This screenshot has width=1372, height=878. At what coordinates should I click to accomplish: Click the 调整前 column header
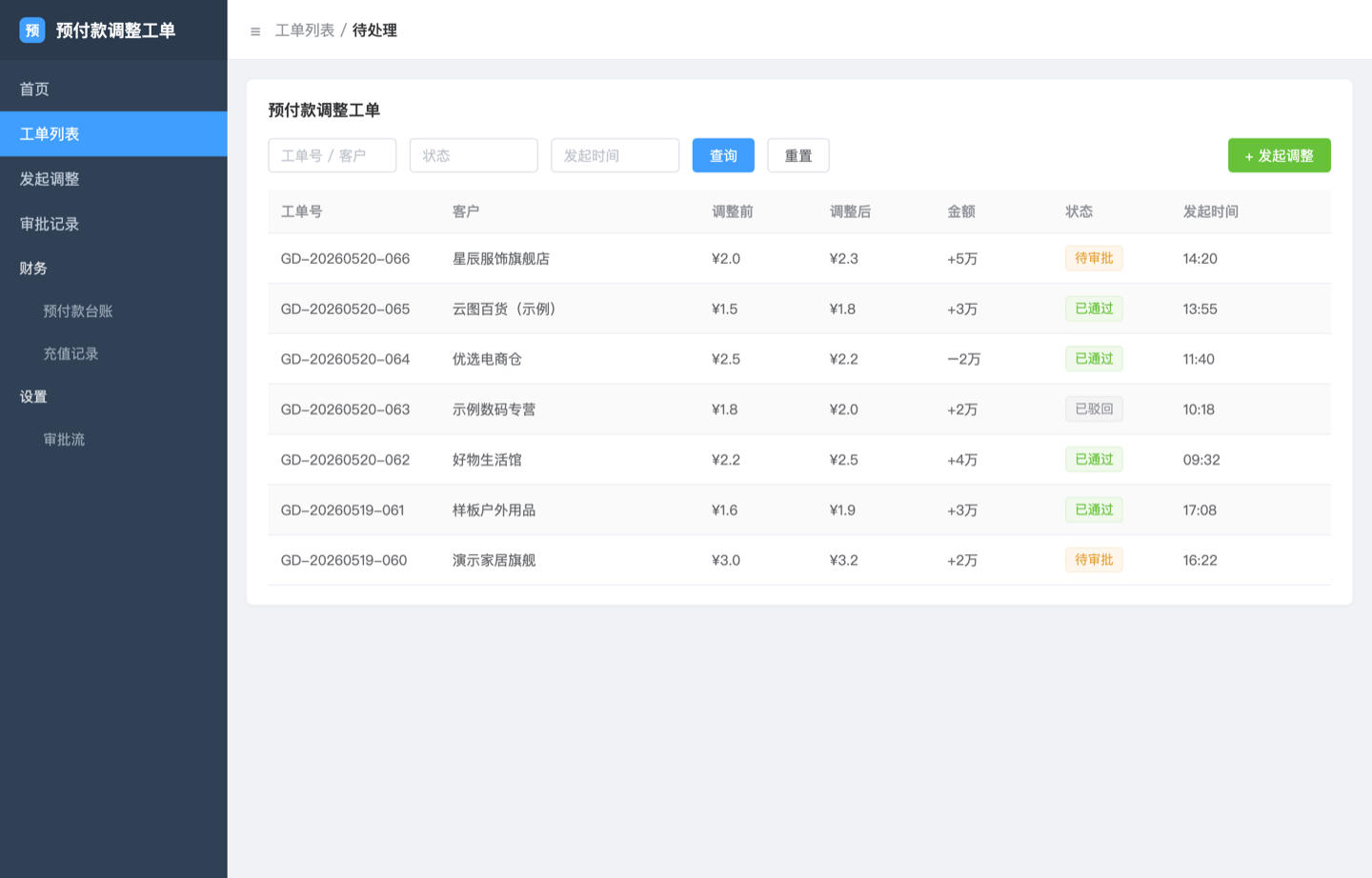tap(733, 211)
